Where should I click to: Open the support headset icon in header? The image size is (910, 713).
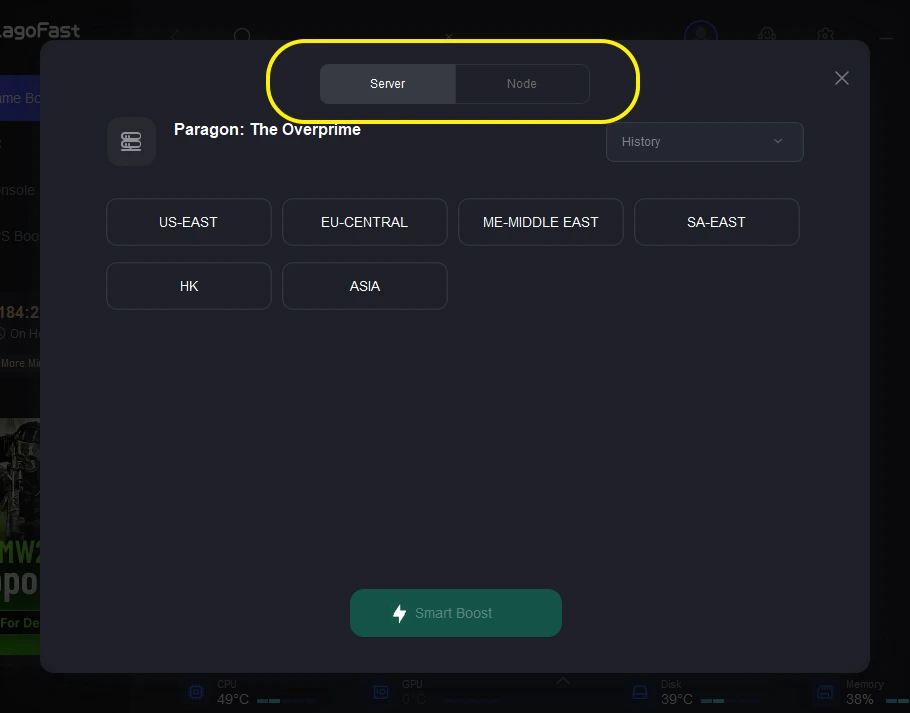click(x=767, y=35)
